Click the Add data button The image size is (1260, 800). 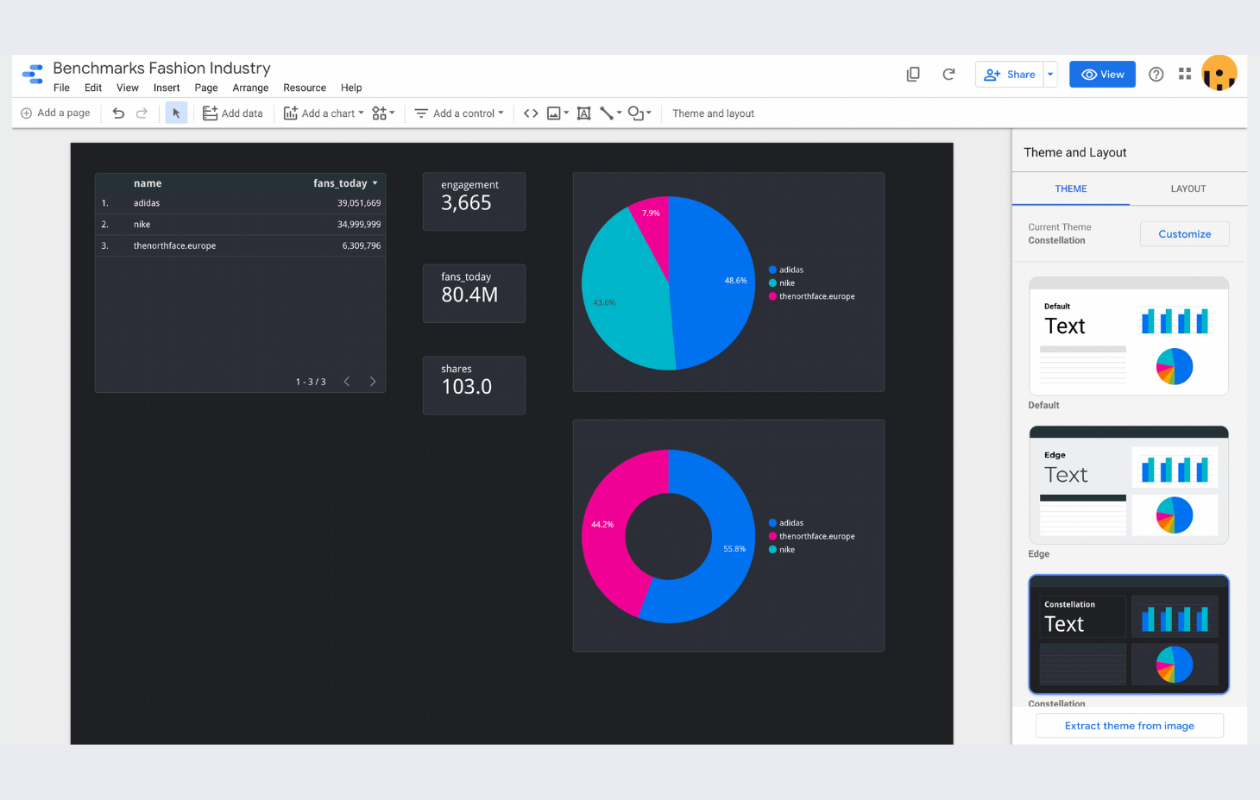233,113
